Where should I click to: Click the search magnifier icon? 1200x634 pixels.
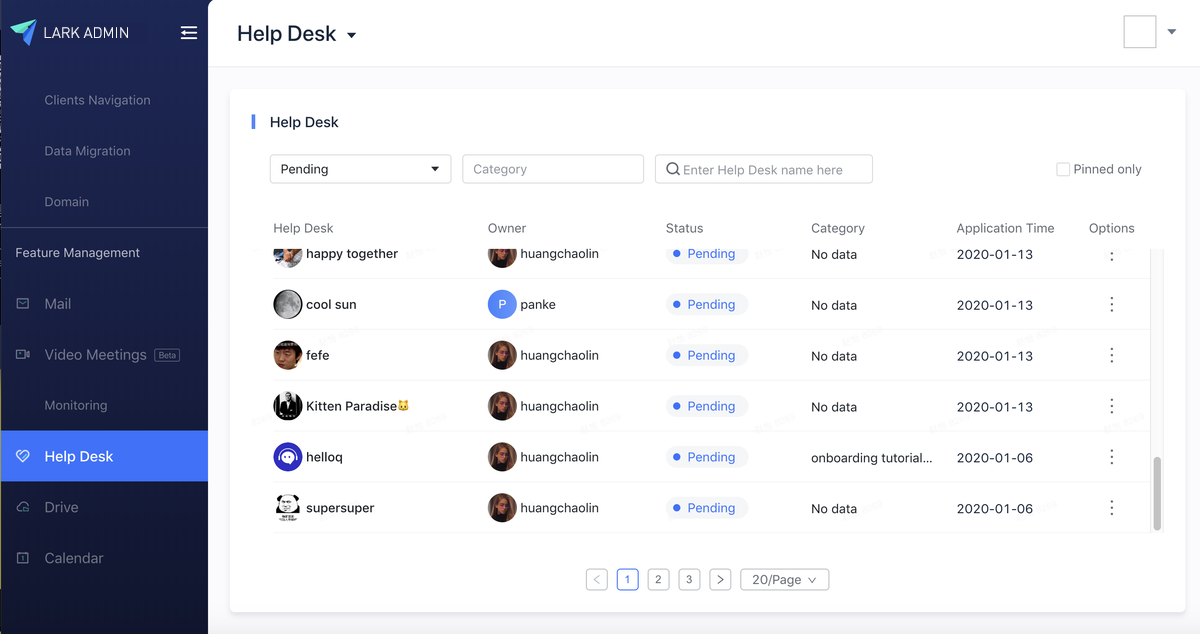click(673, 170)
